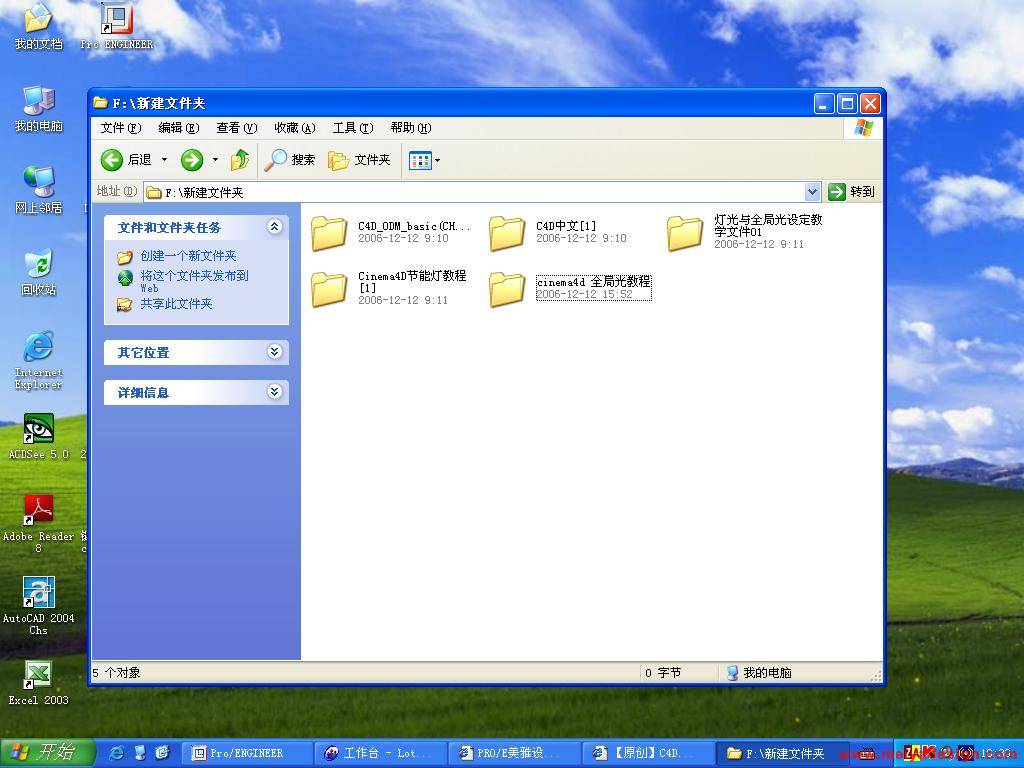The image size is (1024, 768).
Task: Click the AutoCAD 2004 Chs desktop shortcut
Action: click(38, 606)
